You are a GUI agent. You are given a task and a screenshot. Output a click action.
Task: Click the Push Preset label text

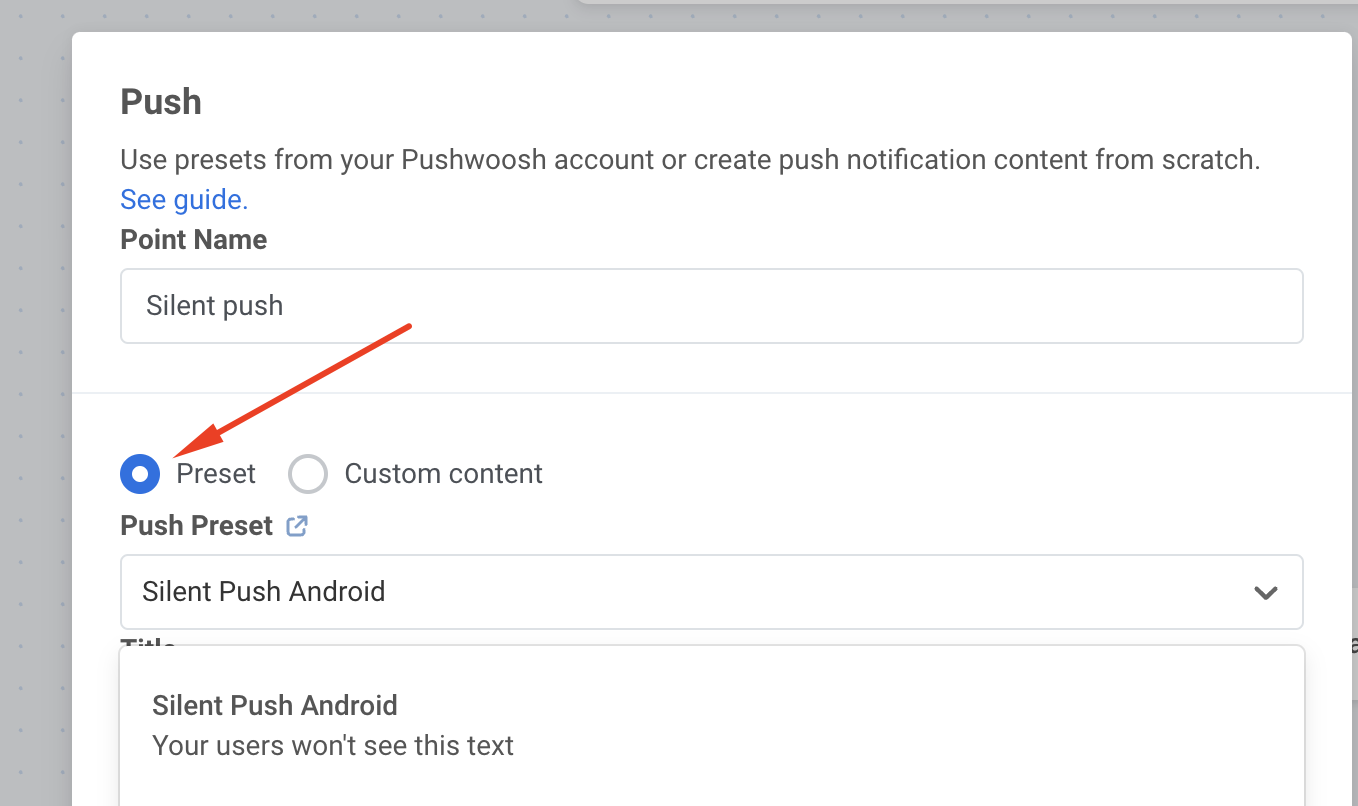pos(196,526)
